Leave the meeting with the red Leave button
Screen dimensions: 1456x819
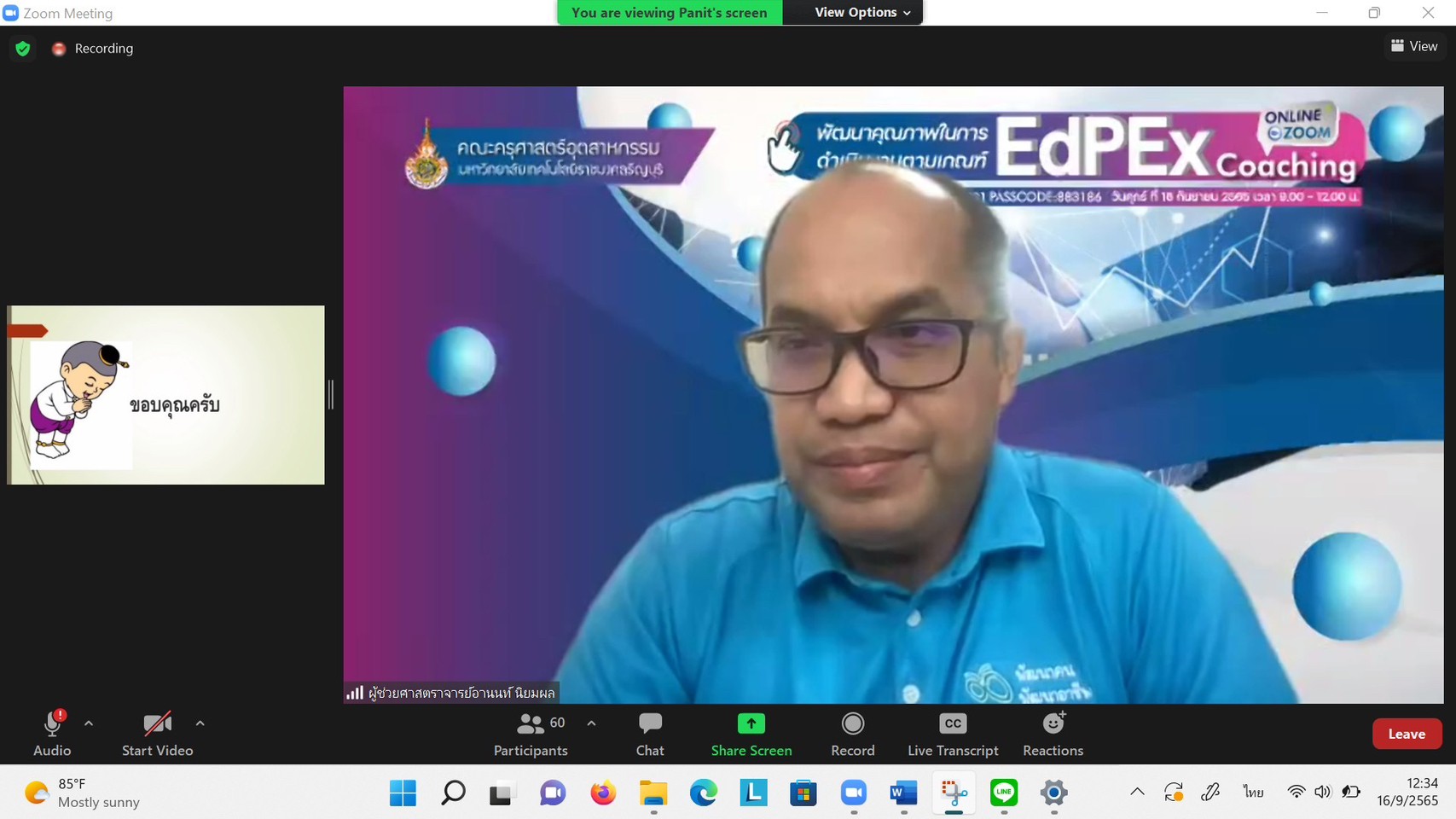point(1407,734)
